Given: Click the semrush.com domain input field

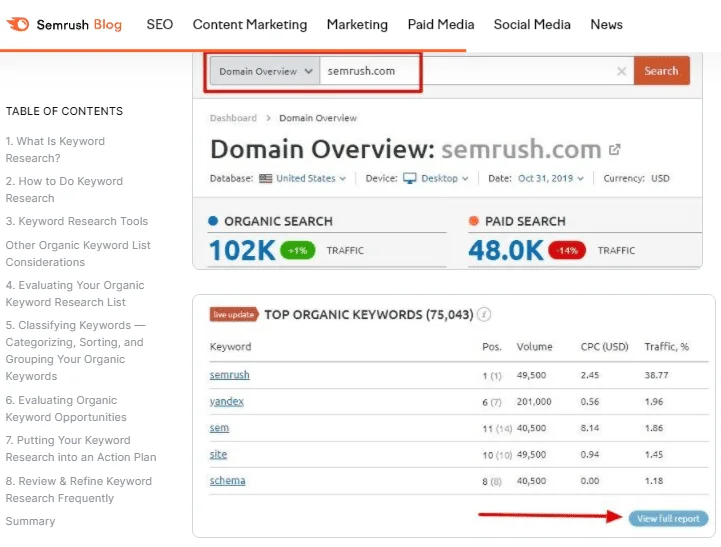Looking at the screenshot, I should pyautogui.click(x=460, y=71).
